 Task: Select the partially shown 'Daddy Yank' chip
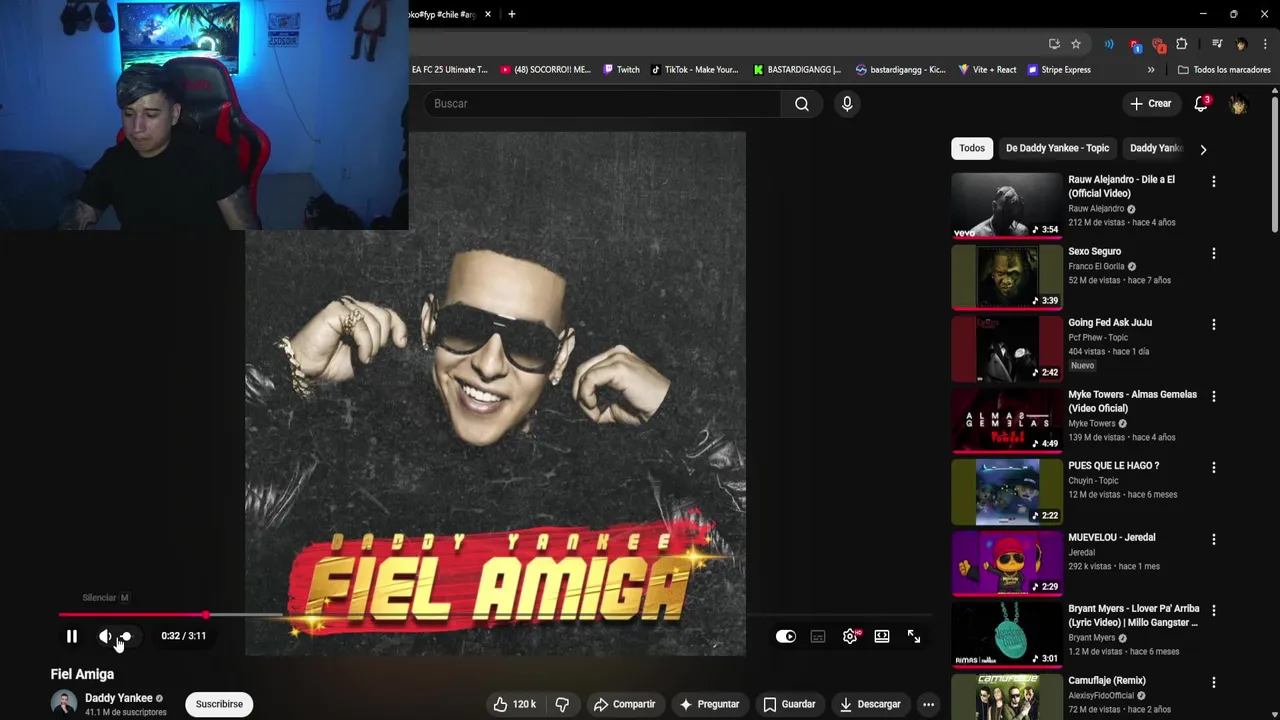[x=1156, y=148]
